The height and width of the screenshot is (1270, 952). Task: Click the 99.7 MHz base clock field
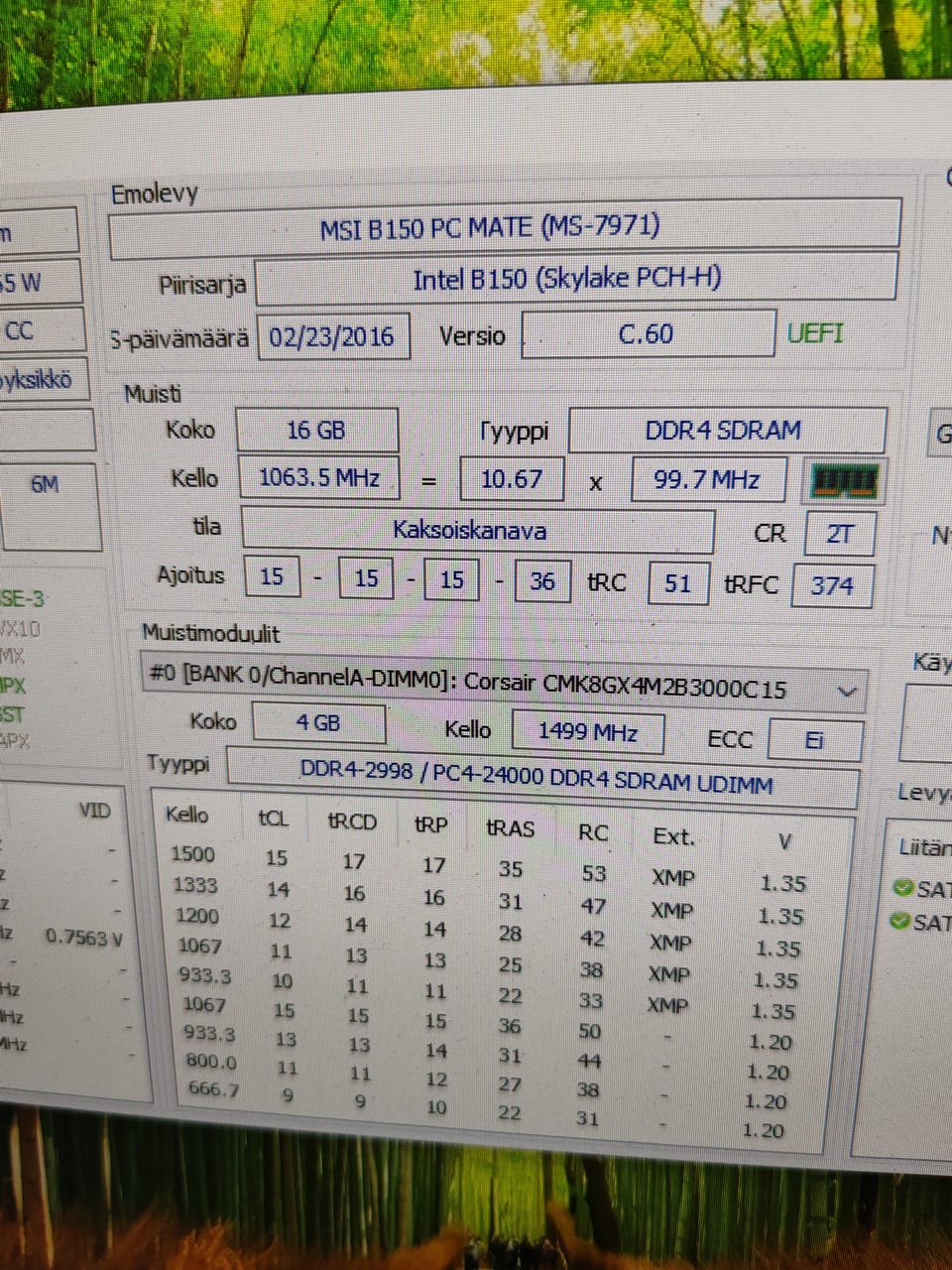708,480
